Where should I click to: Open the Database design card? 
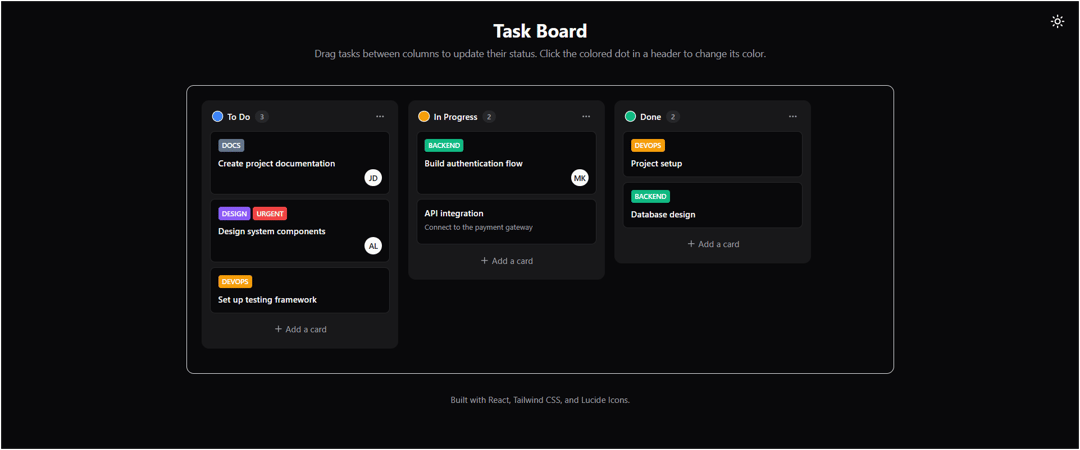[x=713, y=205]
